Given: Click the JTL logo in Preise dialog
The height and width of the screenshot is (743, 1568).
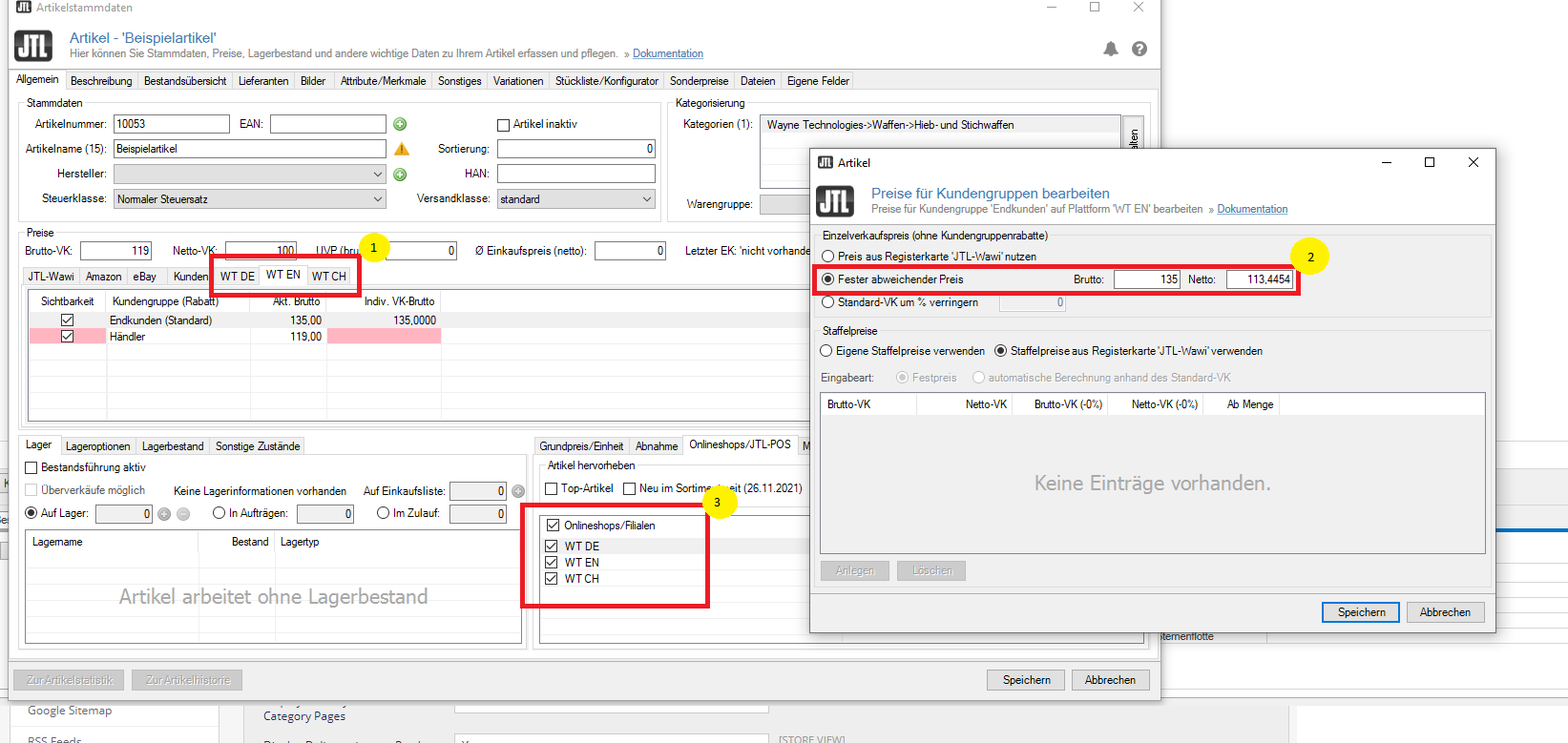Looking at the screenshot, I should coord(835,201).
